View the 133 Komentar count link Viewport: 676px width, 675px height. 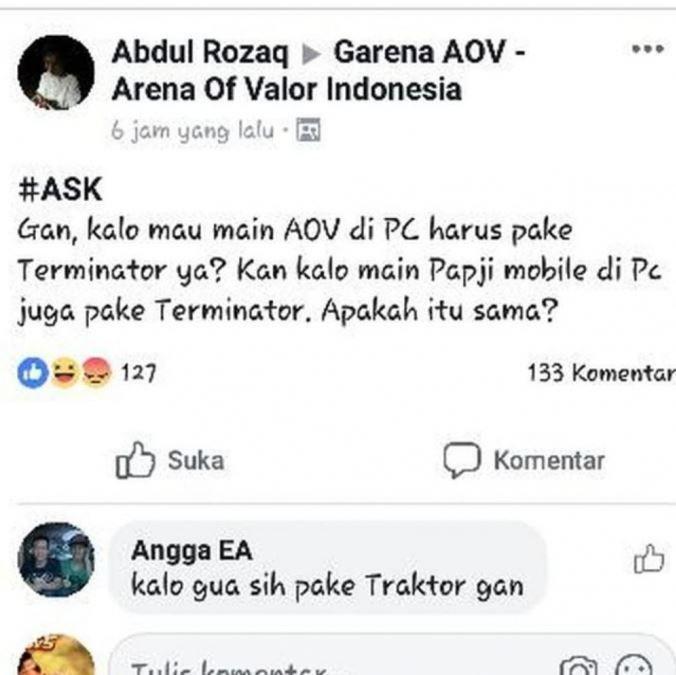pos(602,373)
